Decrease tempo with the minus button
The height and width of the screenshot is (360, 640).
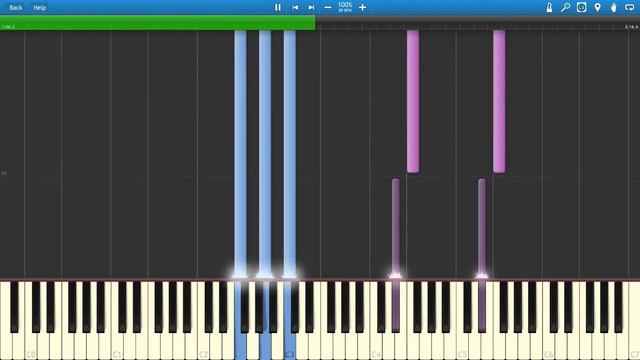328,7
